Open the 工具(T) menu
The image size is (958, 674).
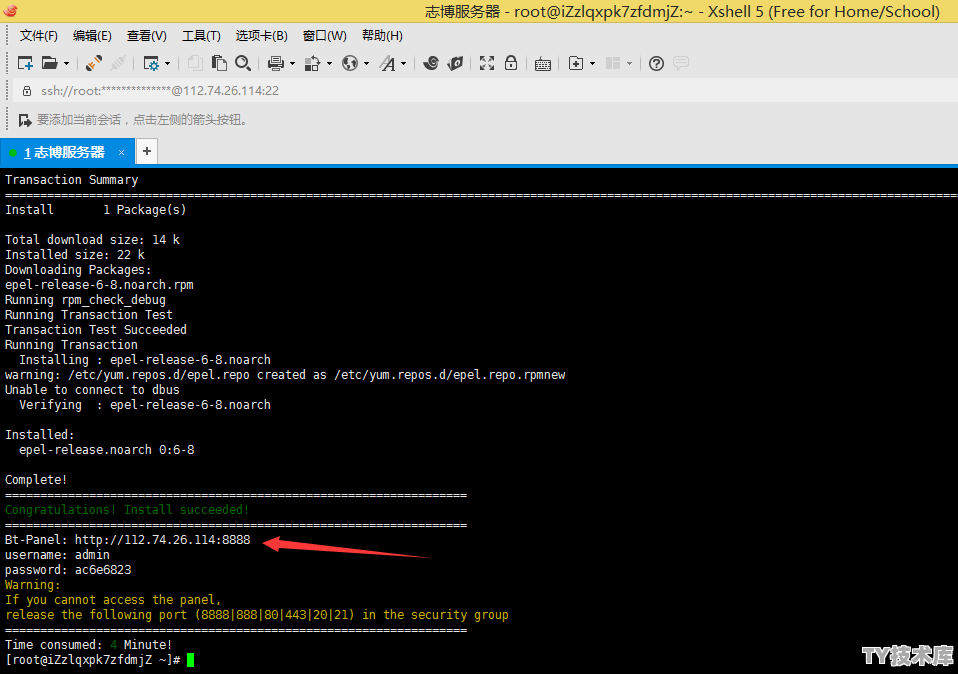coord(201,35)
